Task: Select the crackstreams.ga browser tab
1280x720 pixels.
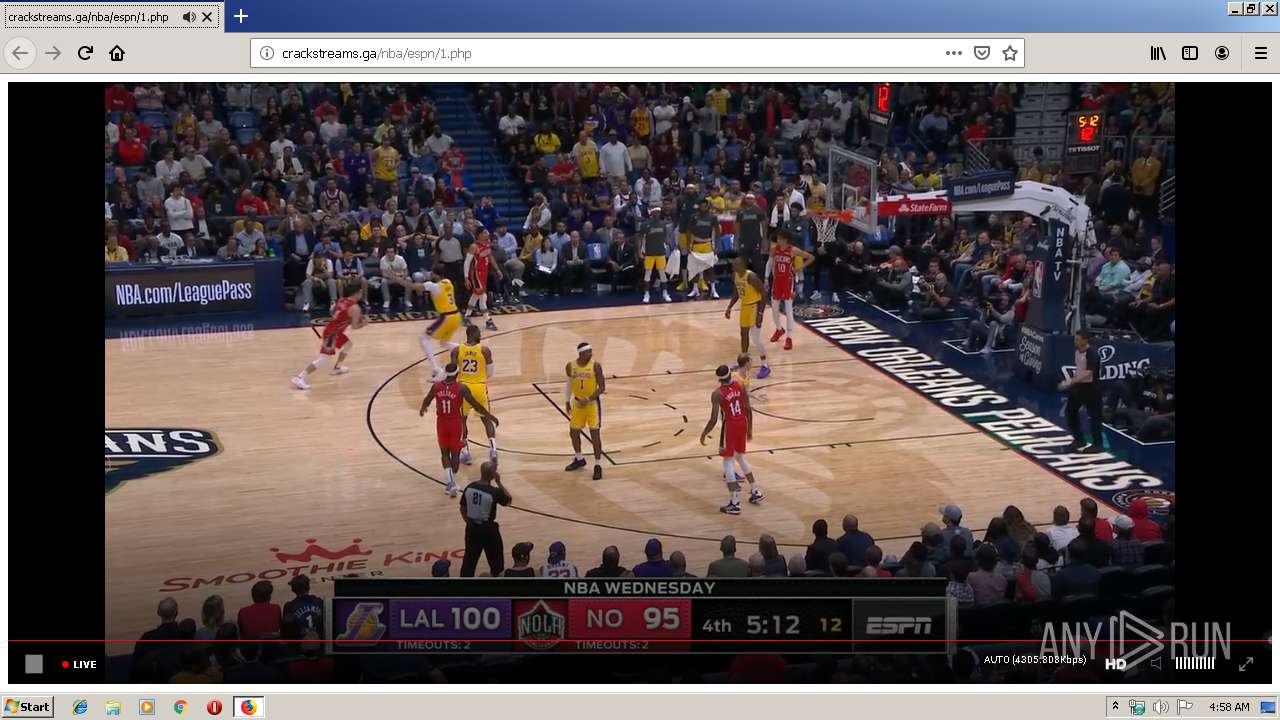Action: 110,17
